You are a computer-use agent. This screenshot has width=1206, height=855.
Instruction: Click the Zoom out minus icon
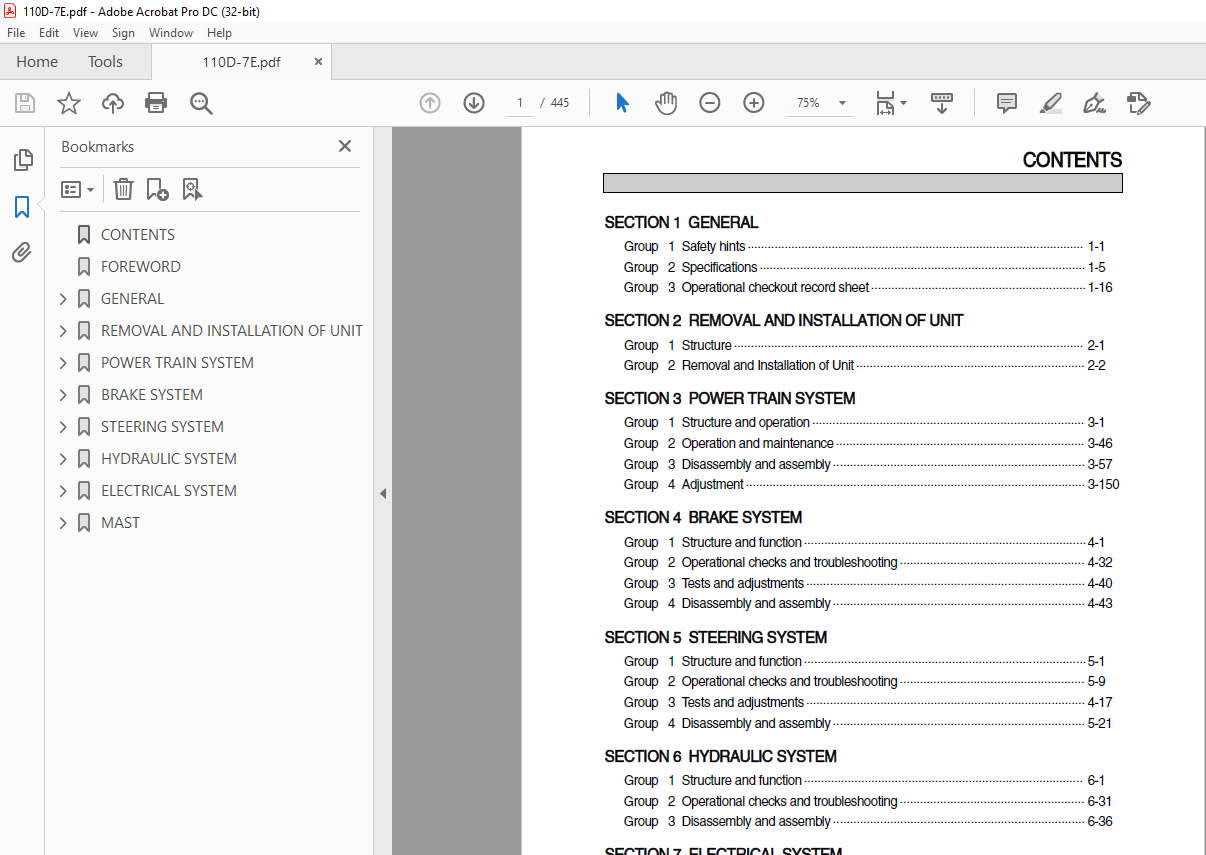pos(710,103)
